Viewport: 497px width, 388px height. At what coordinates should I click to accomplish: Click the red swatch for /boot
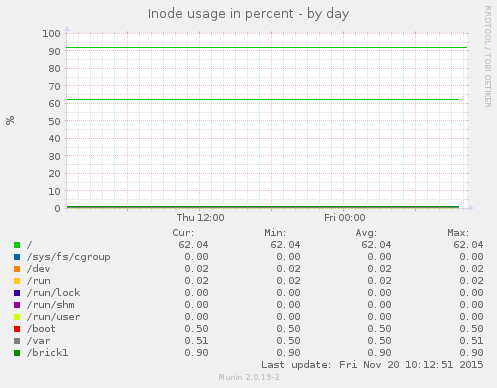click(17, 329)
